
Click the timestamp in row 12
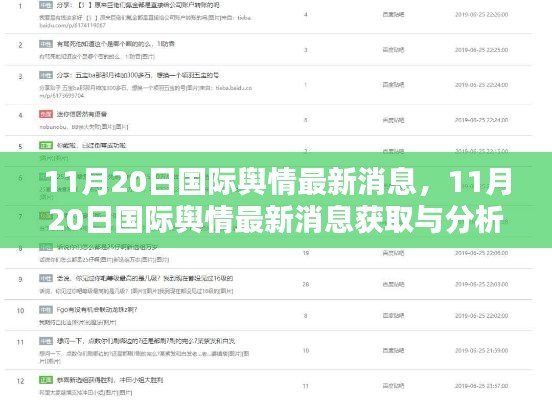pos(481,386)
